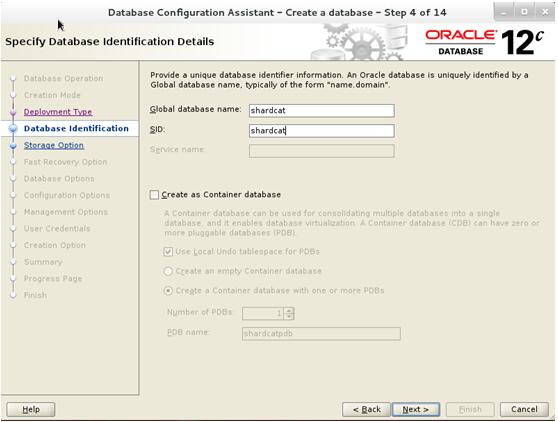The width and height of the screenshot is (558, 422).
Task: Click the Management Options step
Action: tap(65, 212)
